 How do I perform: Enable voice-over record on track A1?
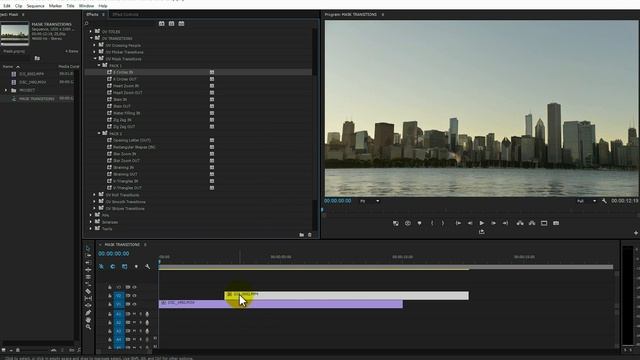pos(147,314)
